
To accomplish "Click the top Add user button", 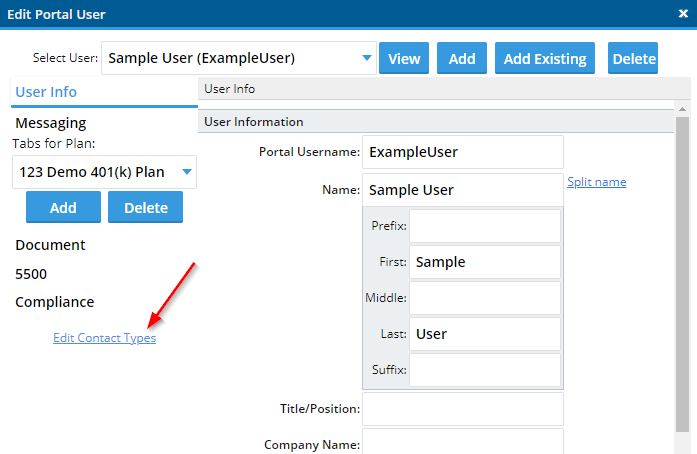I will [x=462, y=58].
